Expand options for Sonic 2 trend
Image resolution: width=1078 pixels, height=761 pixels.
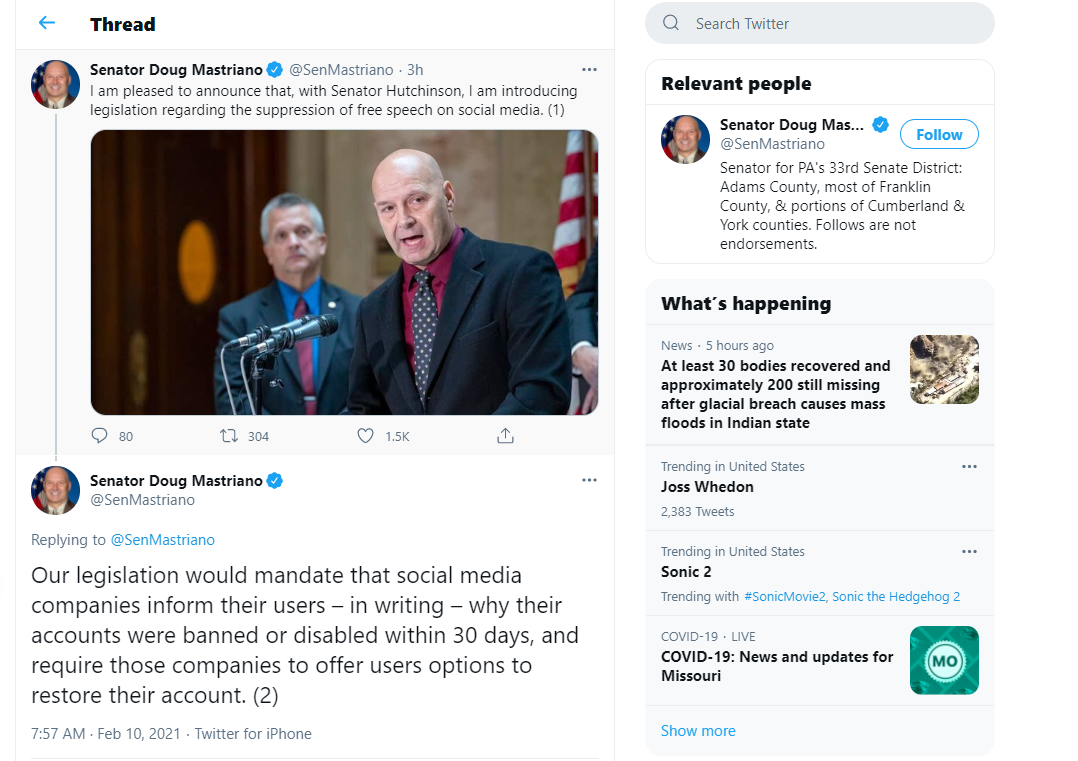click(x=969, y=552)
